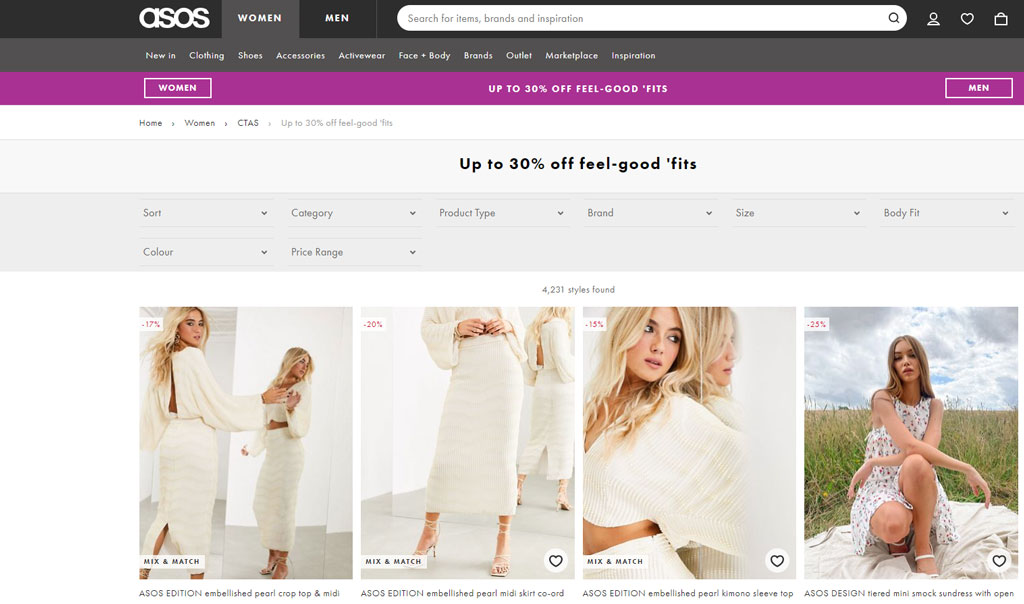The width and height of the screenshot is (1024, 604).
Task: Open the New in menu
Action: point(160,56)
